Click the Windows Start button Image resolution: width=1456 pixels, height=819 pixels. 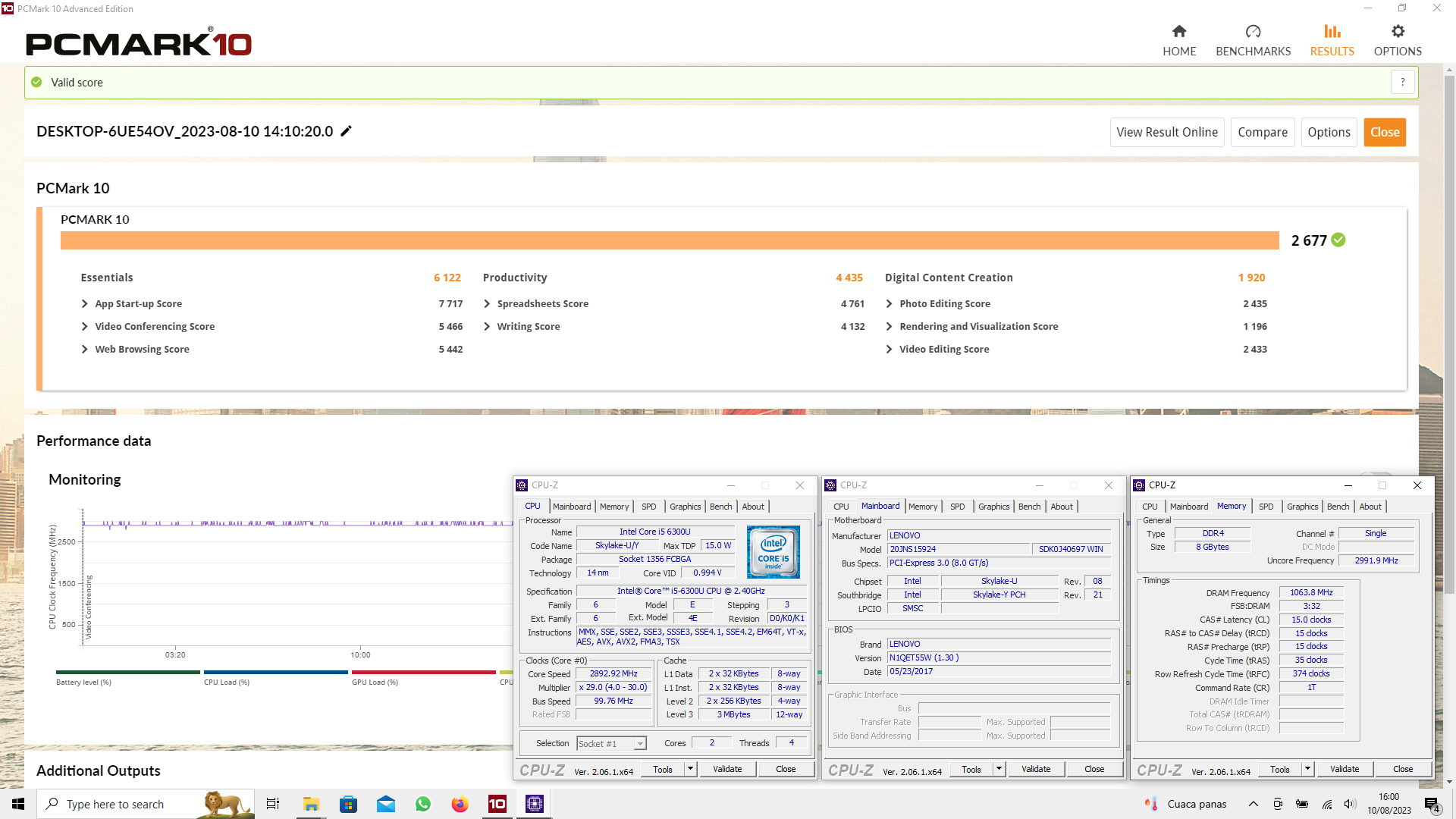[x=18, y=804]
